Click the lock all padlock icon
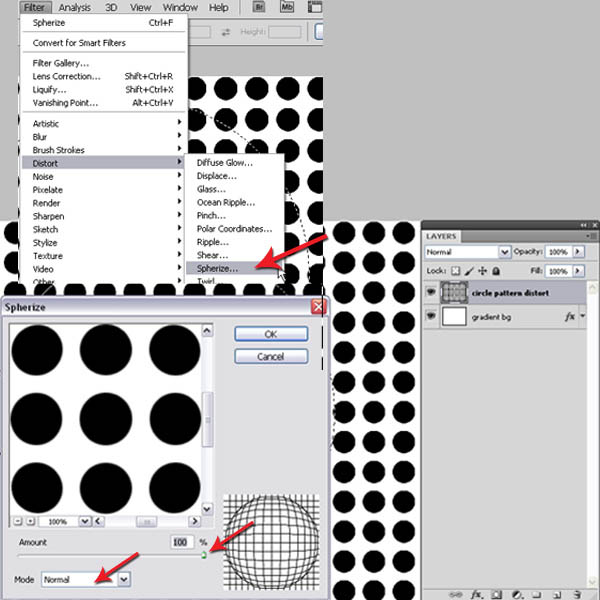The height and width of the screenshot is (600, 600). (x=497, y=271)
